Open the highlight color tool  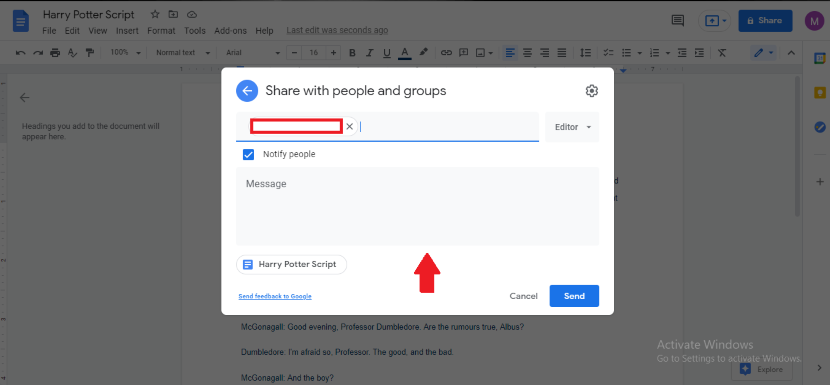coord(423,52)
